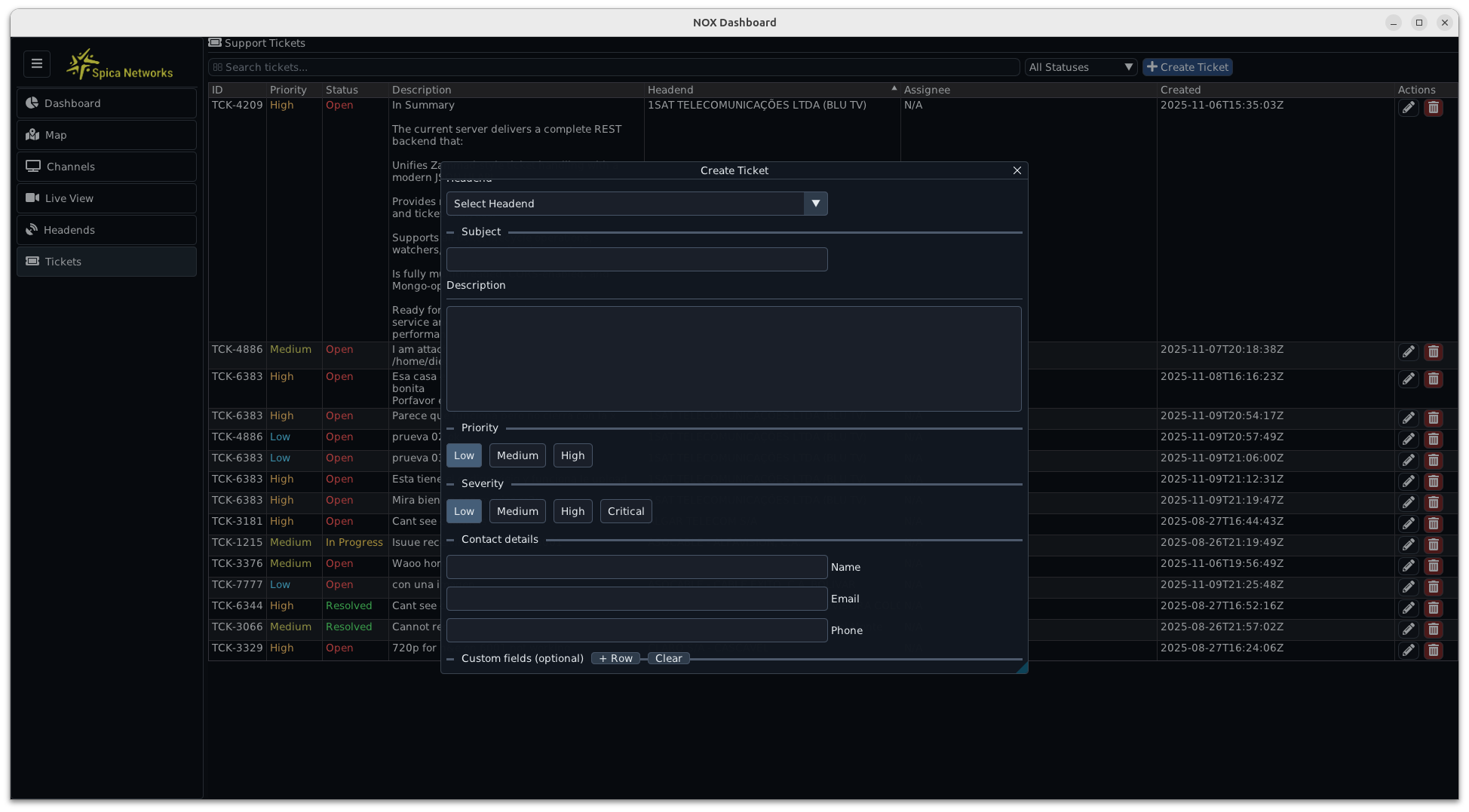Click the In Progress status of TCK-1215

[x=354, y=543]
